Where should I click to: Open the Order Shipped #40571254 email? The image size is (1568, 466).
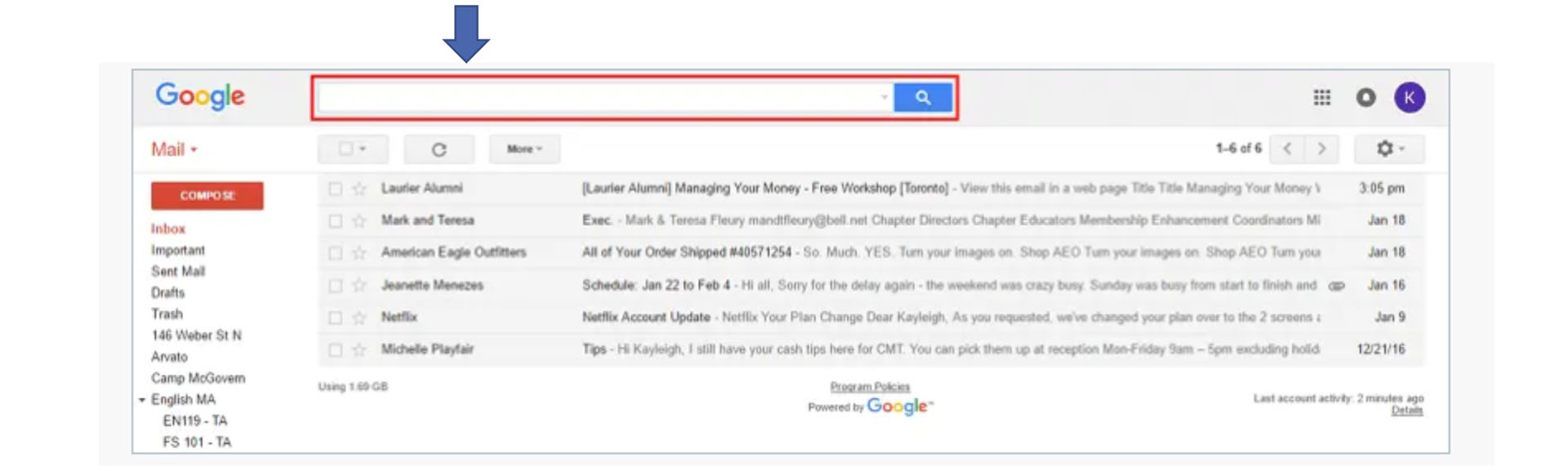click(x=871, y=253)
